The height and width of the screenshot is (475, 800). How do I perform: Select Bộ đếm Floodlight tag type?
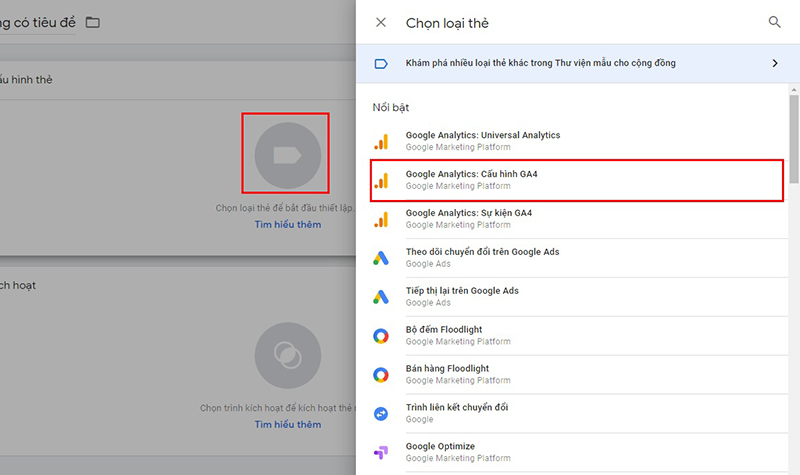tap(580, 335)
